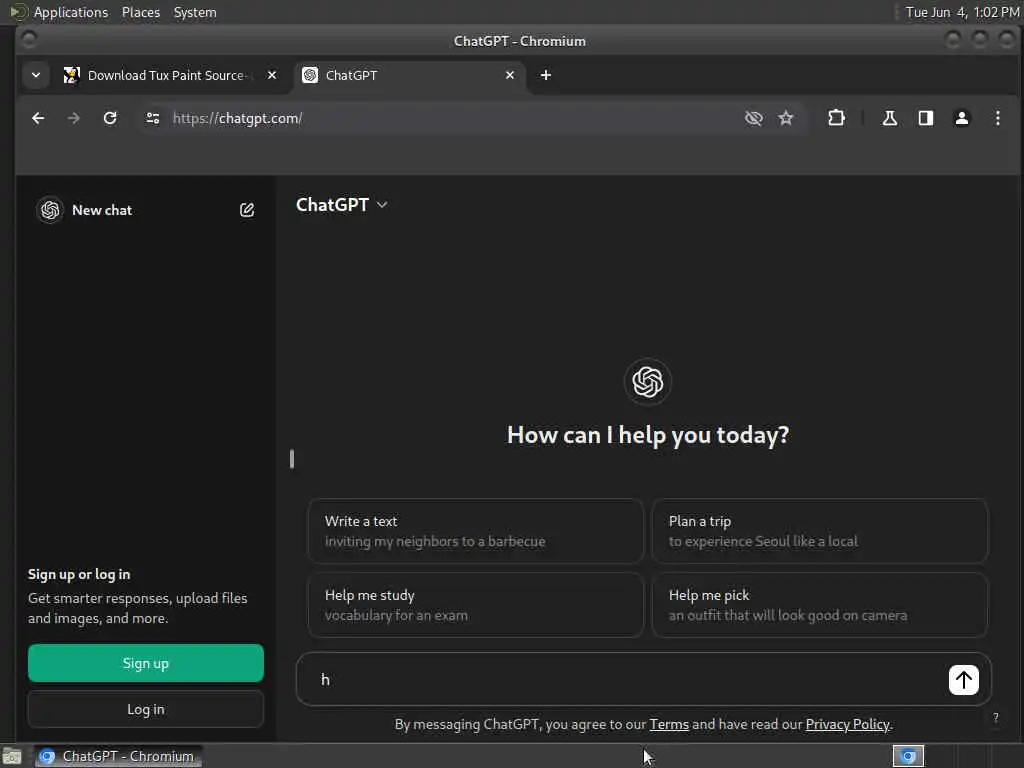Screen dimensions: 1024x768
Task: Close the ChatGPT tab
Action: [509, 75]
